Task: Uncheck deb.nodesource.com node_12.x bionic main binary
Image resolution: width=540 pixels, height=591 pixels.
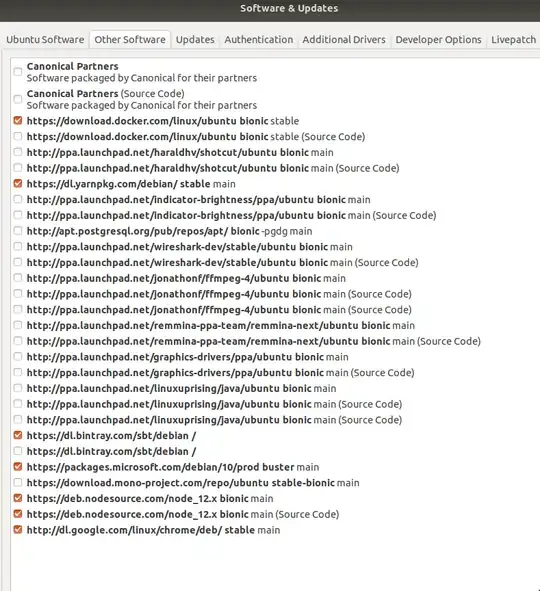Action: pyautogui.click(x=18, y=498)
